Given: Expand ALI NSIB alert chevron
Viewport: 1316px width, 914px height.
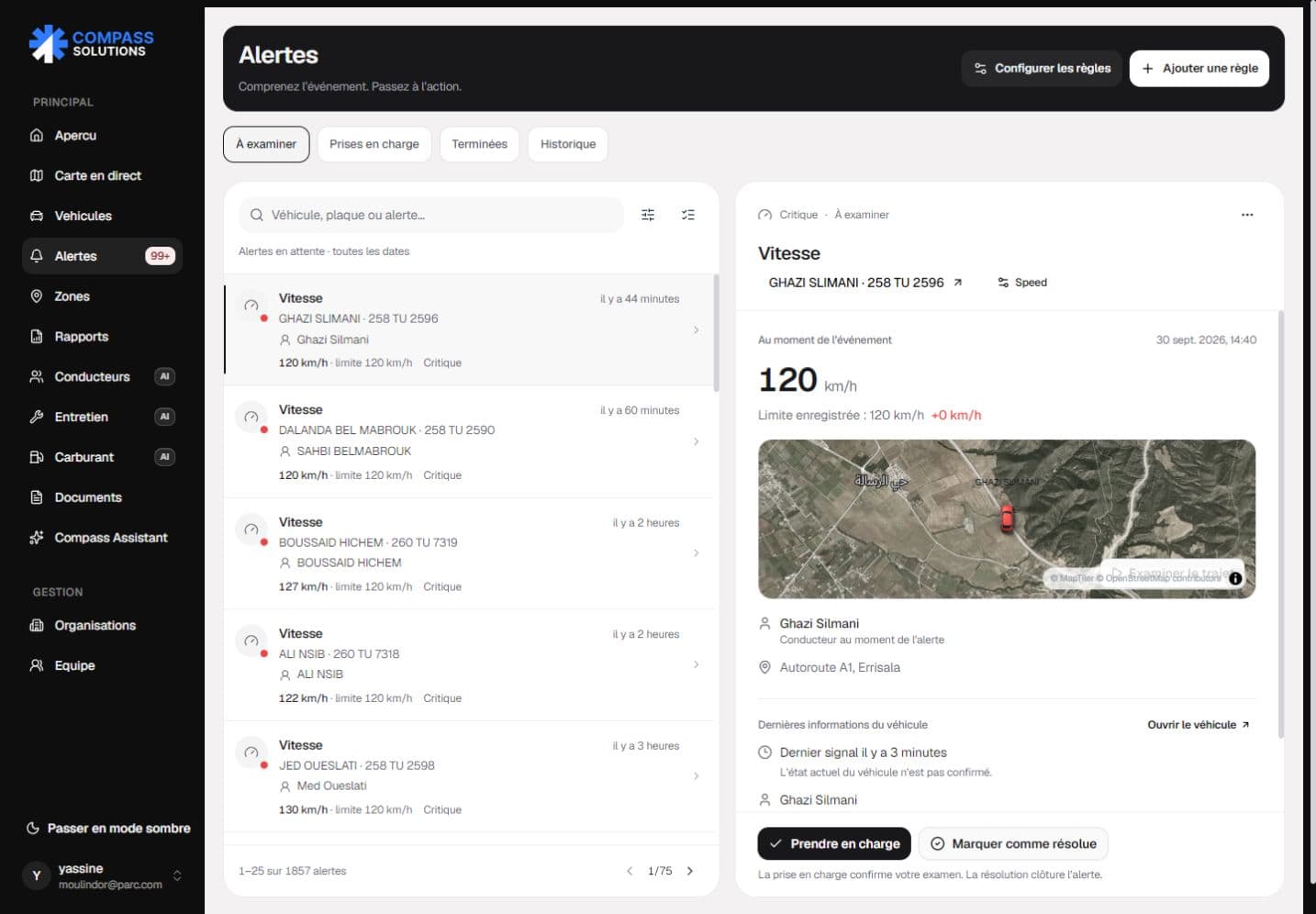Looking at the screenshot, I should 697,664.
